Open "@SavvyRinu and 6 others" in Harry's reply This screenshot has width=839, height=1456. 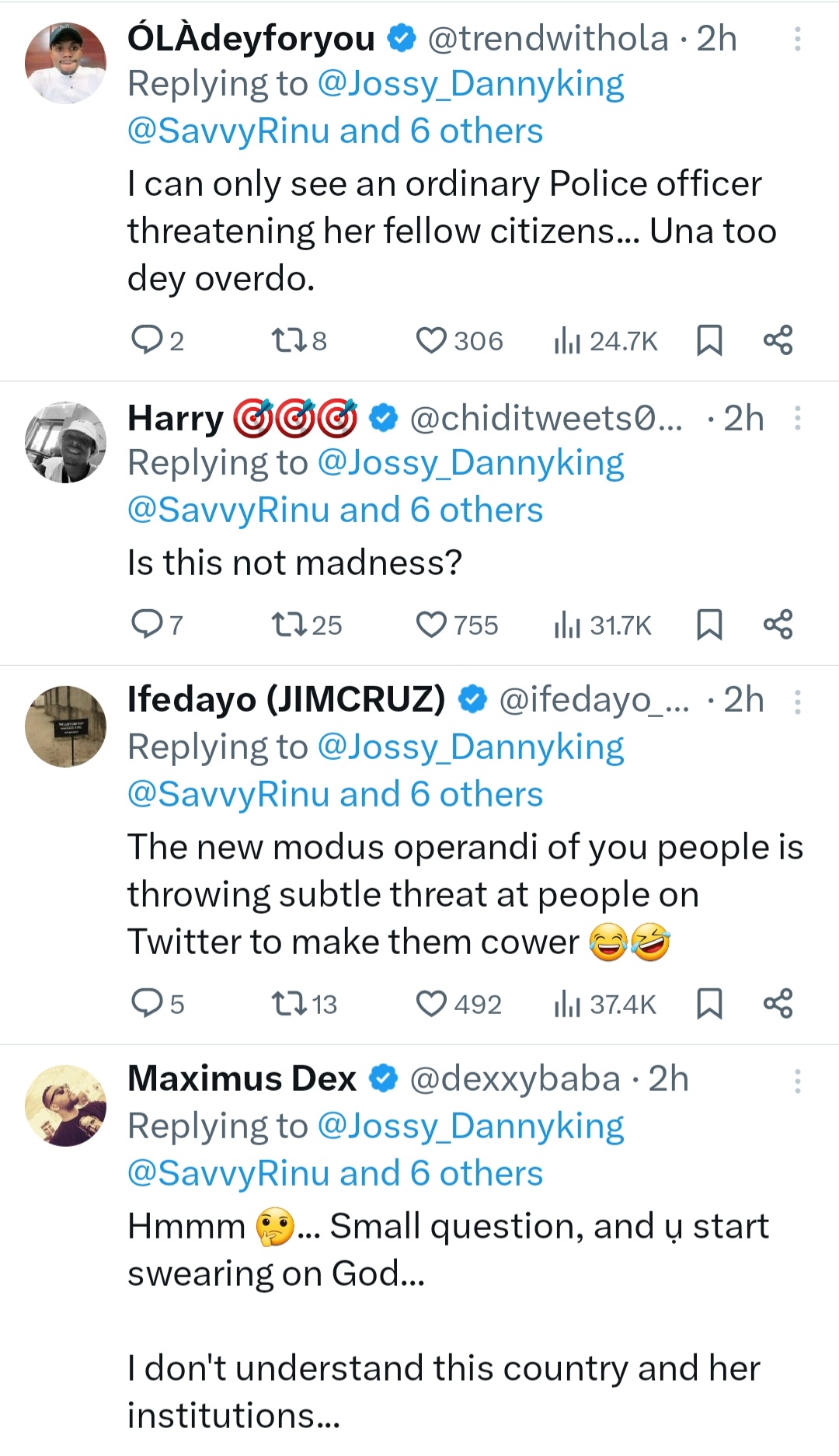(335, 510)
